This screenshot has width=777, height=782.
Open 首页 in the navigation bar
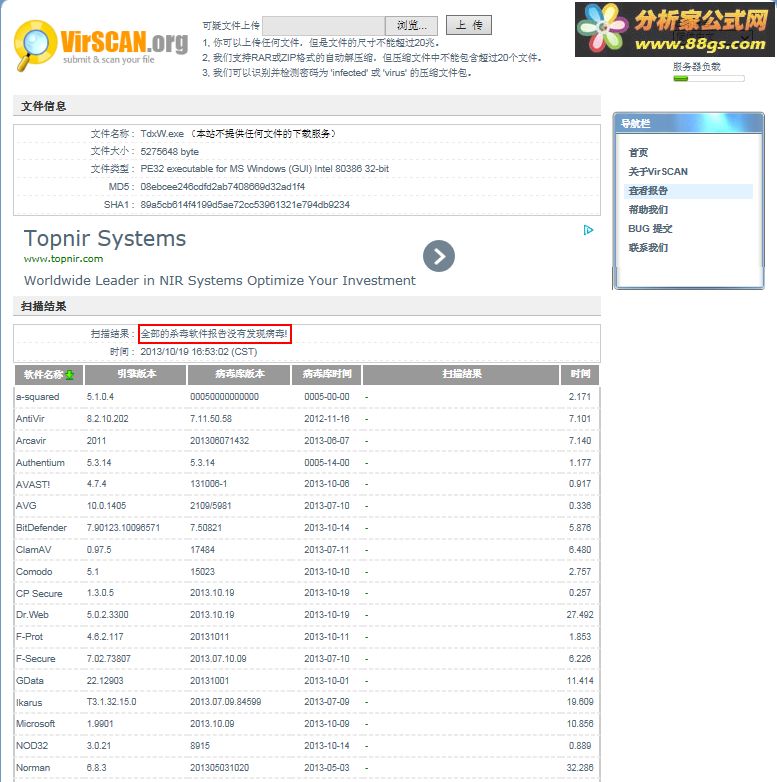638,153
